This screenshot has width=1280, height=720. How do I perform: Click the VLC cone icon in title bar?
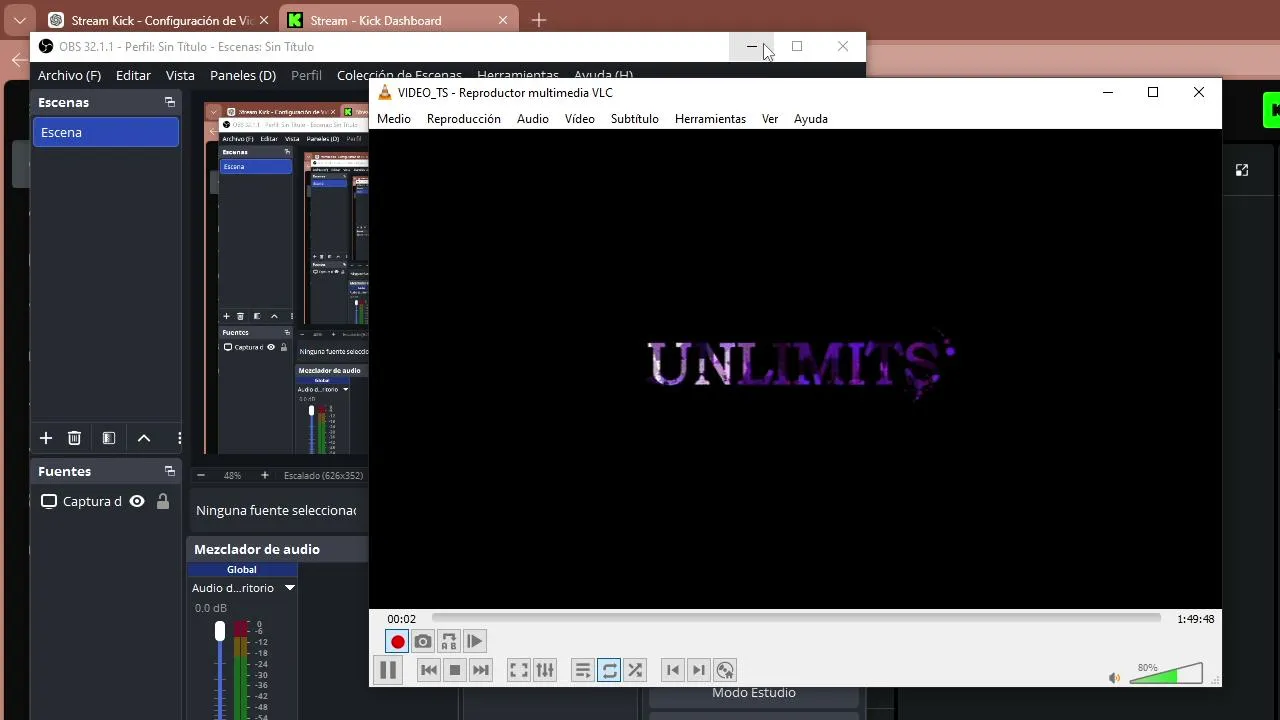(385, 92)
